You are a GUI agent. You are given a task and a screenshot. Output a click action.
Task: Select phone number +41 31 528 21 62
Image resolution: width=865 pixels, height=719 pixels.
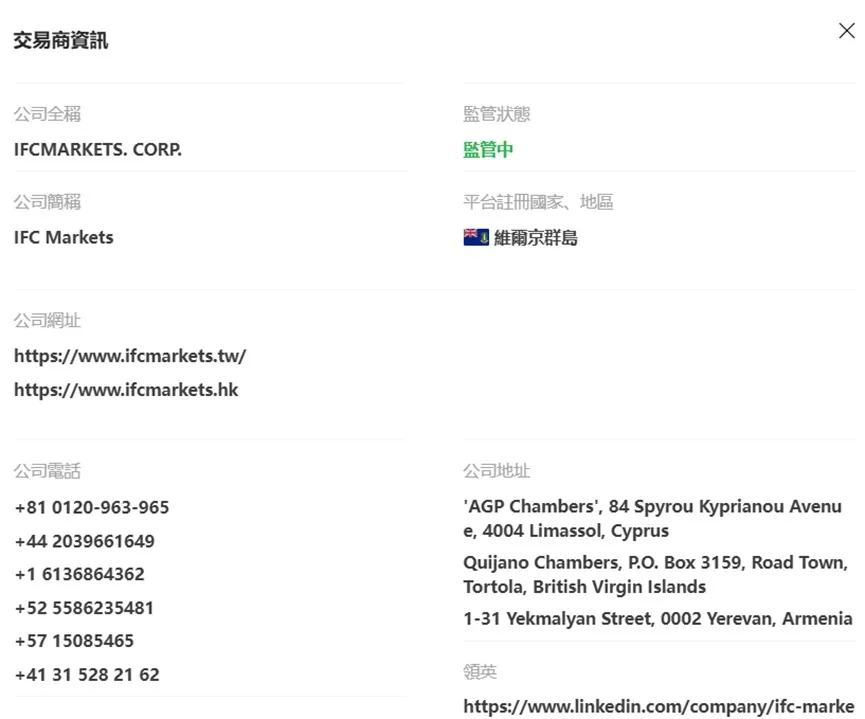(x=87, y=674)
